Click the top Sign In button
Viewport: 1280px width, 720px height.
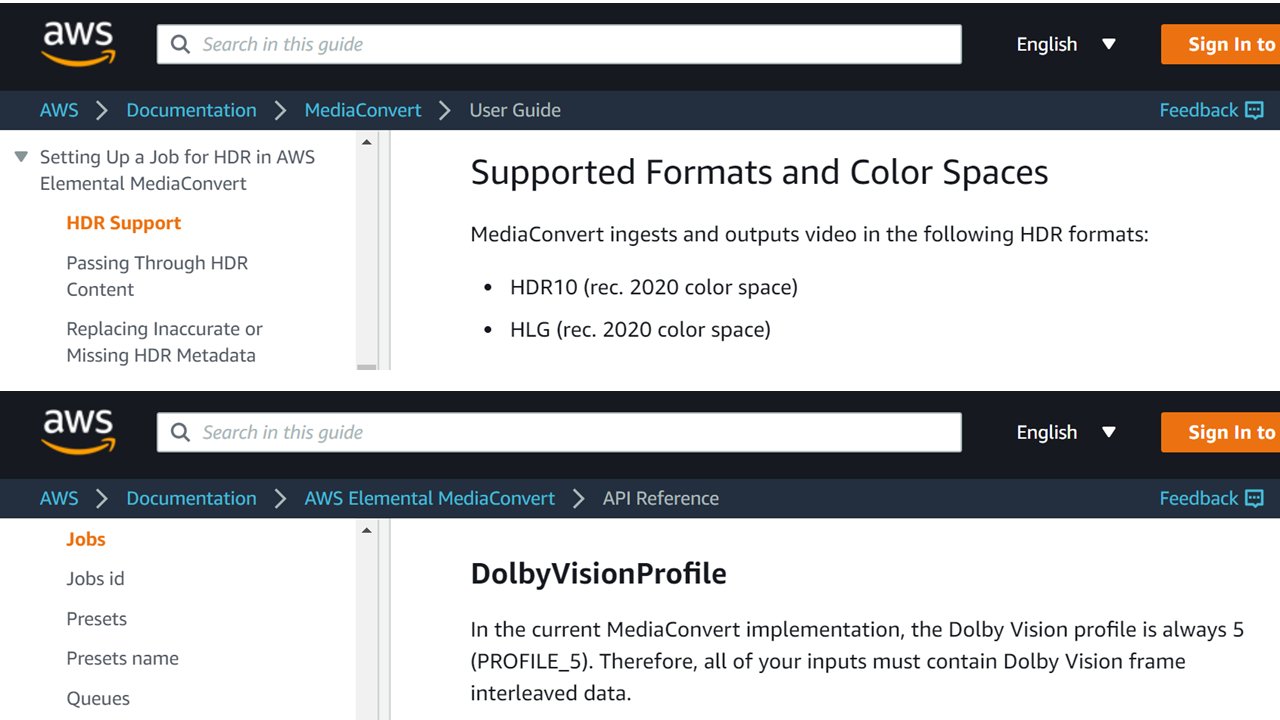click(1220, 44)
